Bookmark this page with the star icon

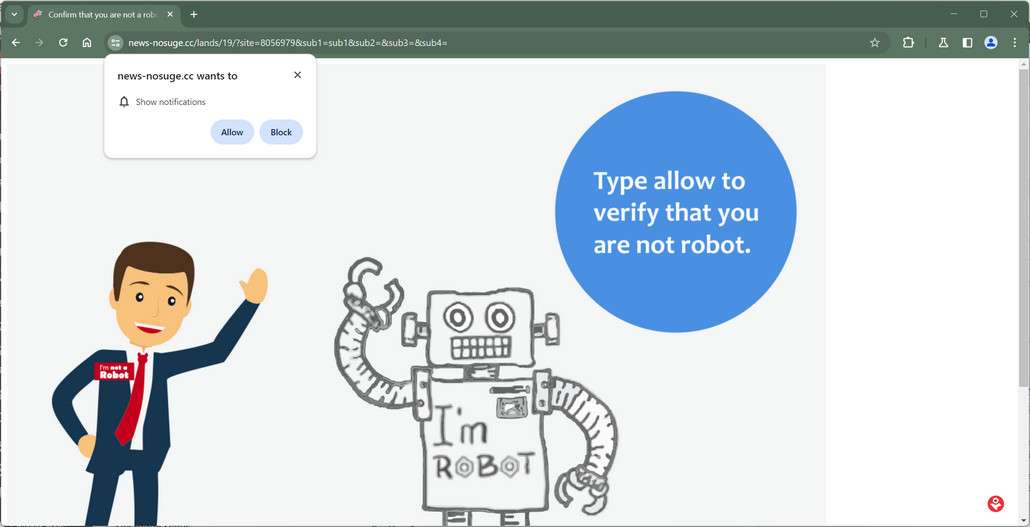874,43
